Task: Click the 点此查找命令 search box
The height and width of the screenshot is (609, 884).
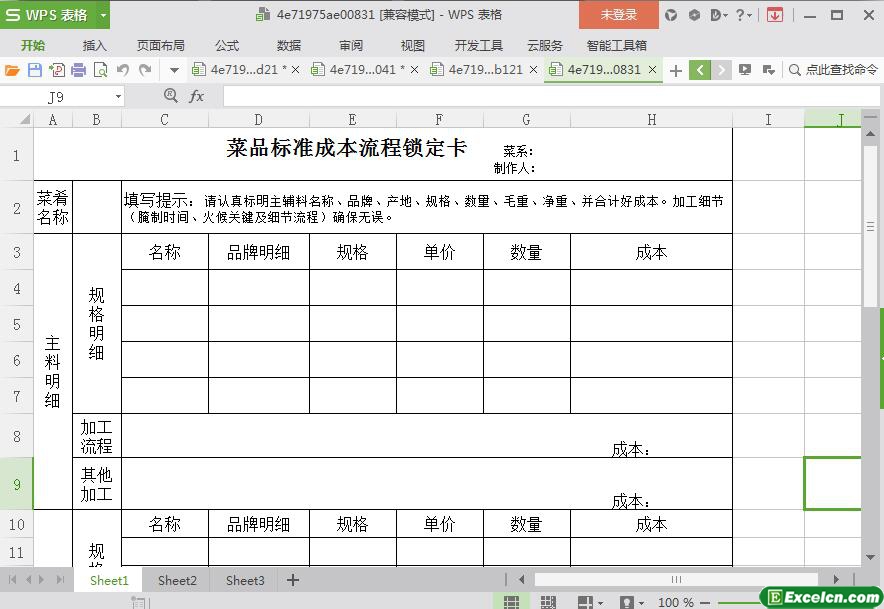Action: 833,70
